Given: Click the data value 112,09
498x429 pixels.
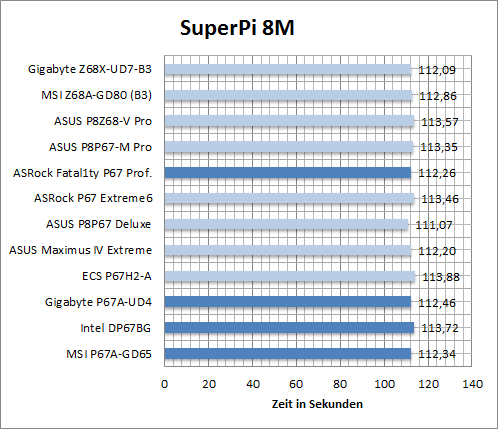Looking at the screenshot, I should pyautogui.click(x=437, y=70).
